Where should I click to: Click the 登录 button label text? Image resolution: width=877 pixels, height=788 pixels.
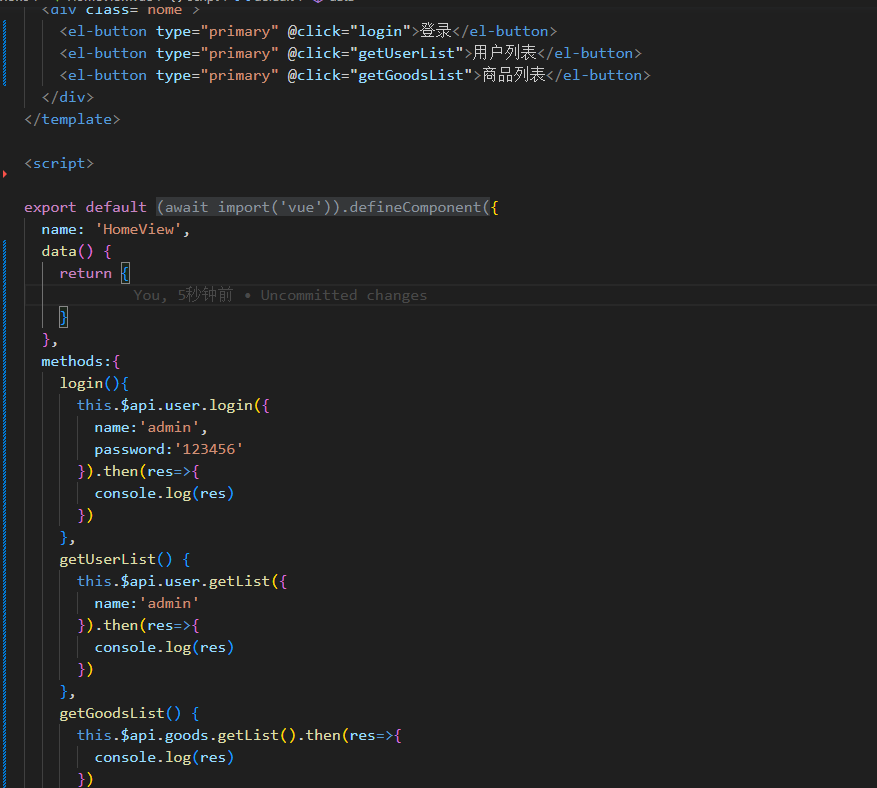pos(436,31)
